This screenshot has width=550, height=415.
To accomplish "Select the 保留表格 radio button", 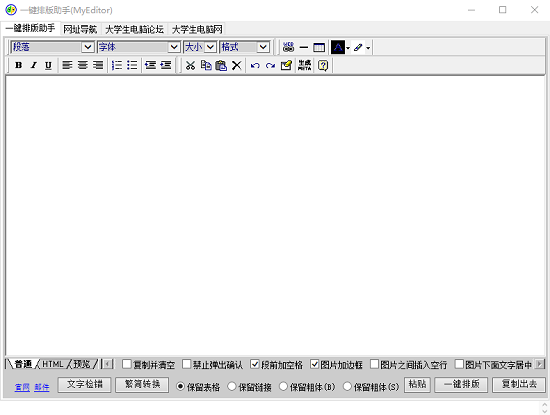I will pyautogui.click(x=180, y=386).
